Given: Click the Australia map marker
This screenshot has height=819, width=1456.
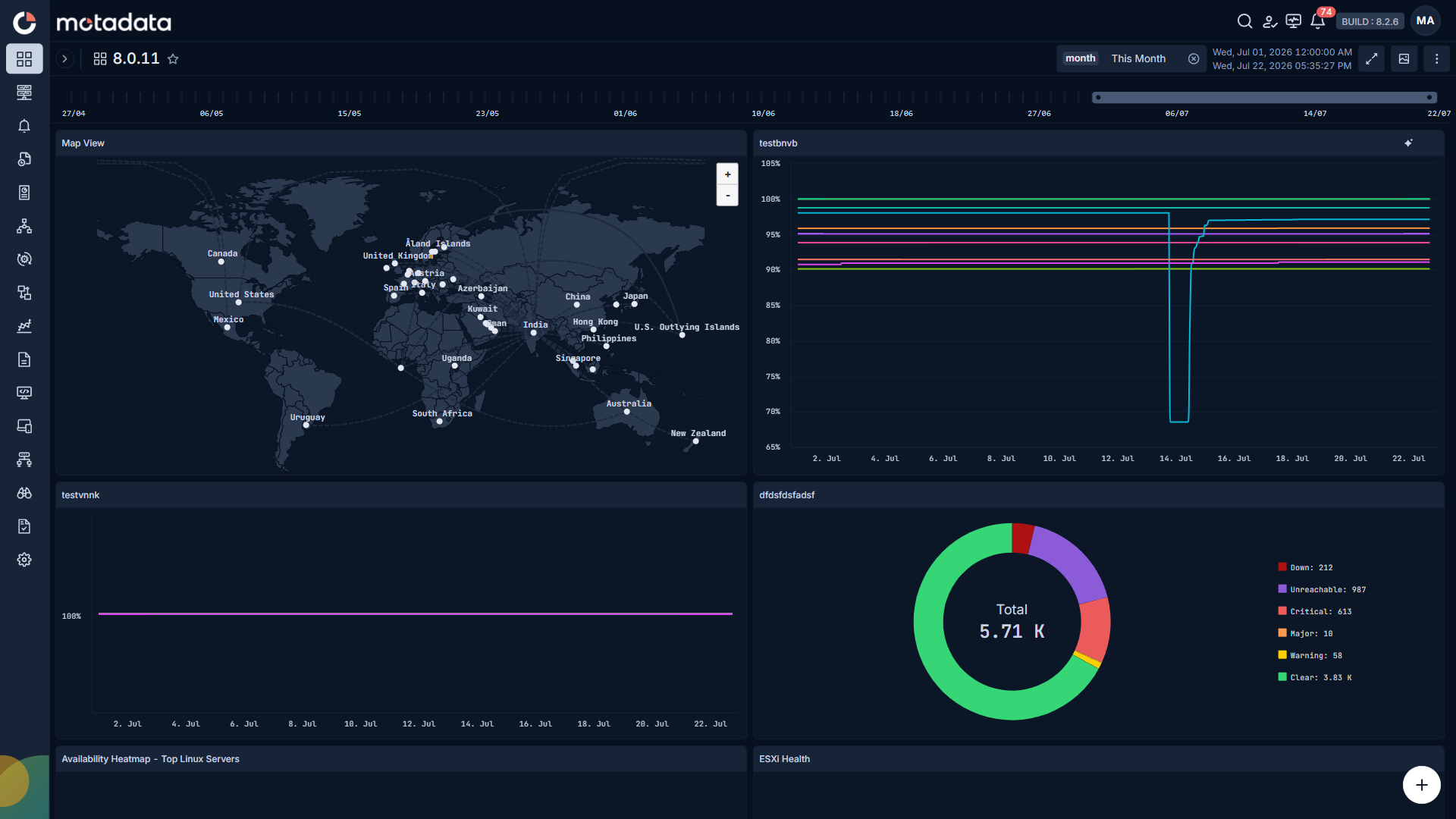Looking at the screenshot, I should point(627,412).
